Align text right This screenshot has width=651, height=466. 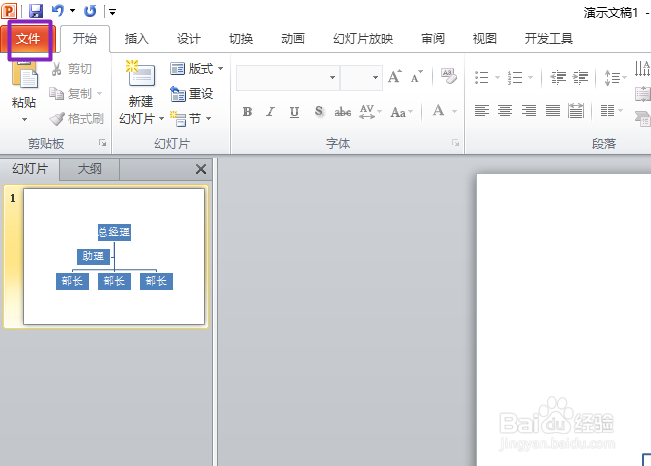pyautogui.click(x=529, y=110)
